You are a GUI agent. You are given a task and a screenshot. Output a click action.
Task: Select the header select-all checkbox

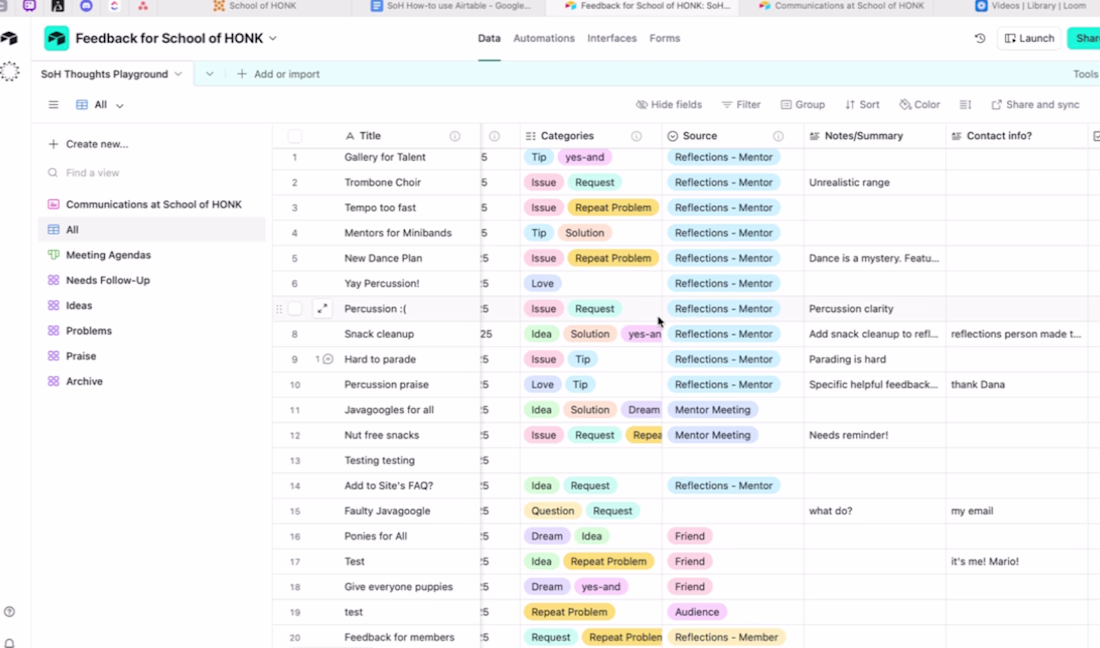point(295,136)
